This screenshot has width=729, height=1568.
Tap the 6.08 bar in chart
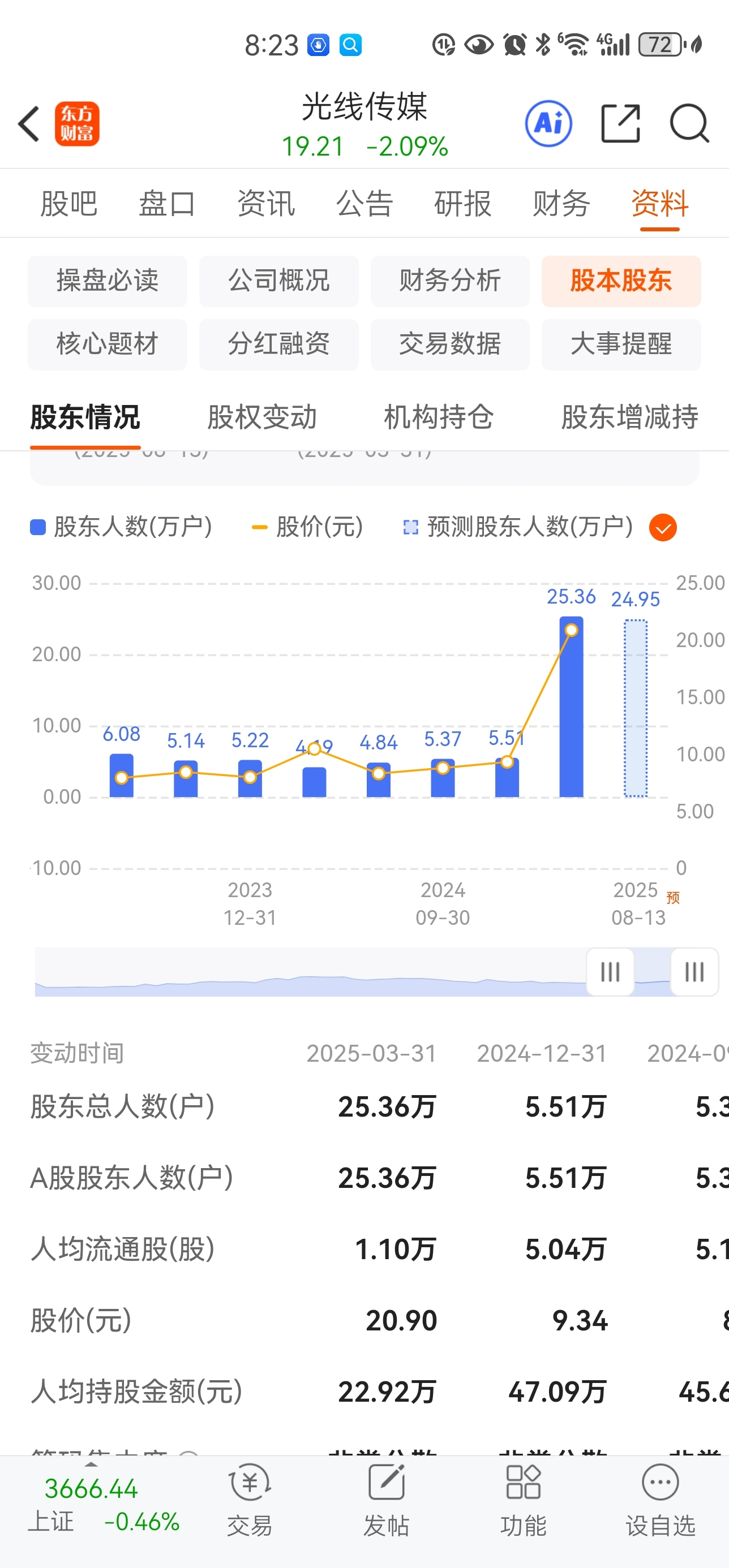121,776
